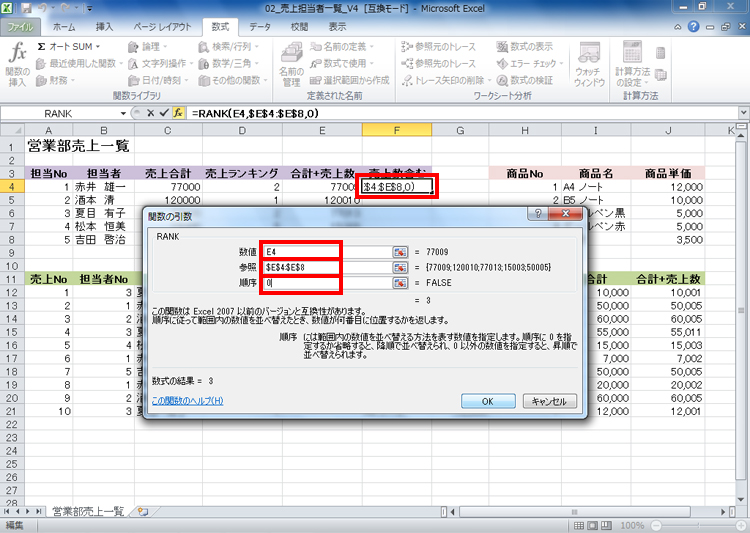750x533 pixels.
Task: Click the Excel Help question mark icon
Action: tap(694, 27)
